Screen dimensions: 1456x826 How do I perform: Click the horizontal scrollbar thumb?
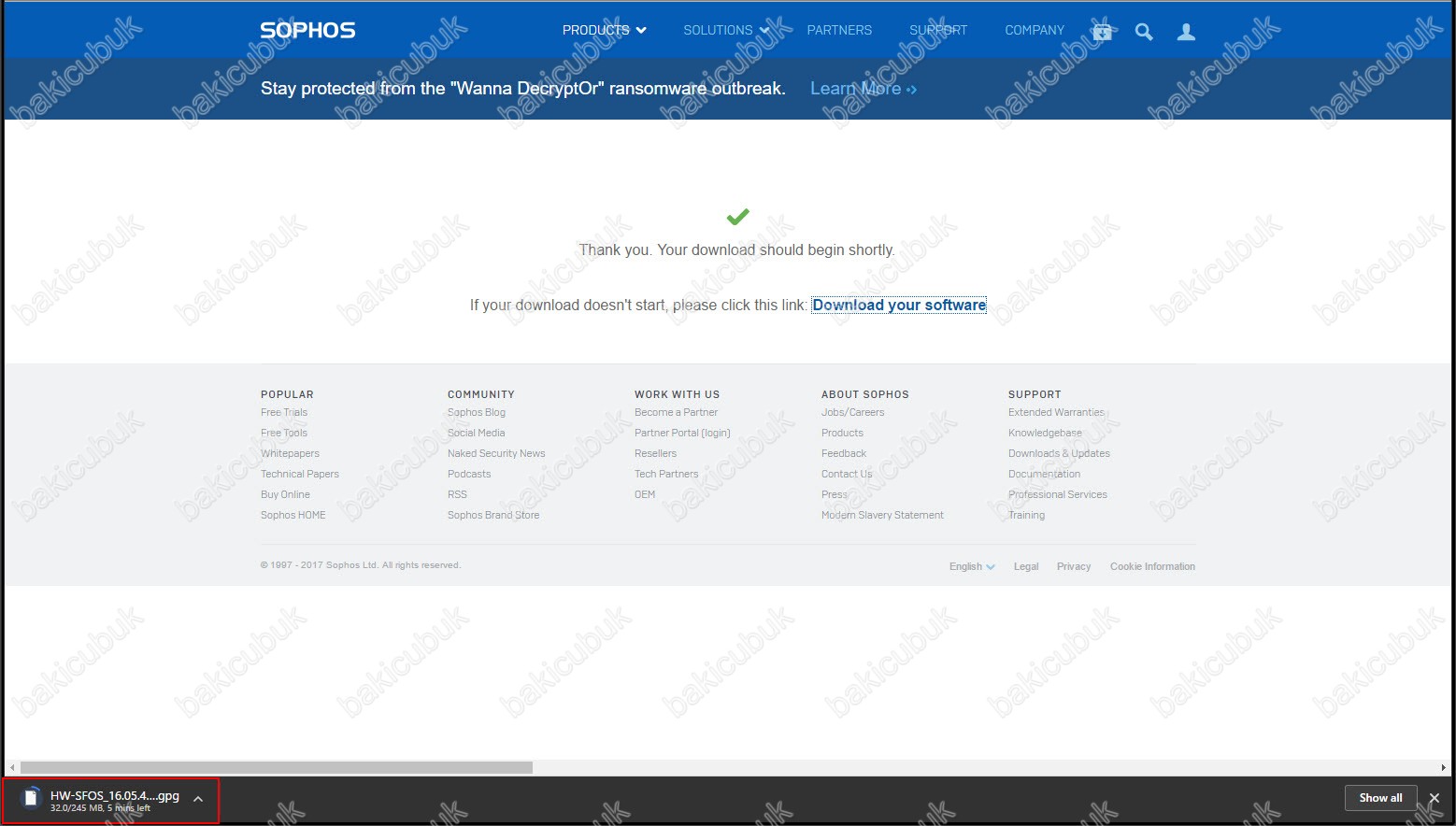[x=277, y=767]
